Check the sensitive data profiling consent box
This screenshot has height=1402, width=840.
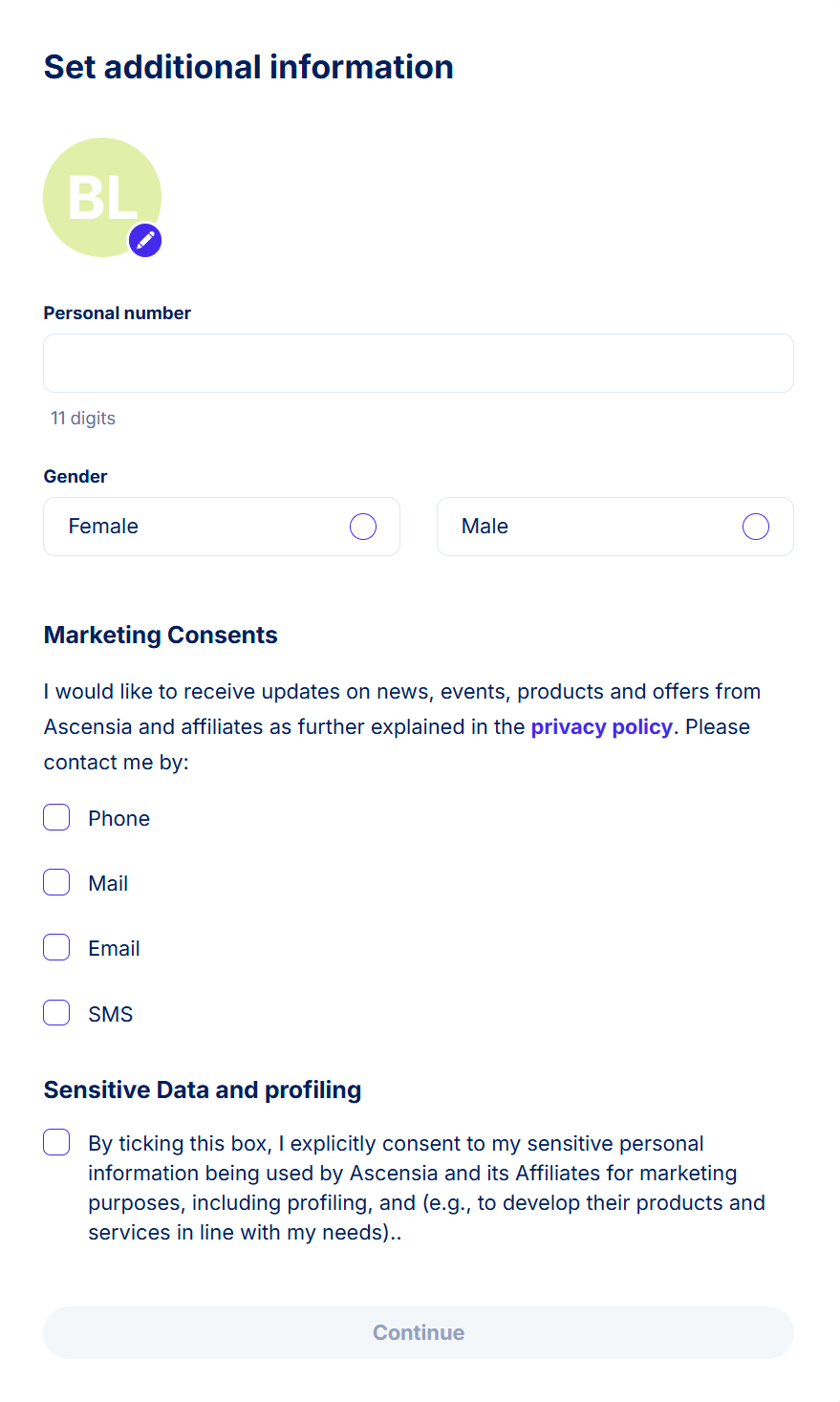pyautogui.click(x=56, y=1142)
